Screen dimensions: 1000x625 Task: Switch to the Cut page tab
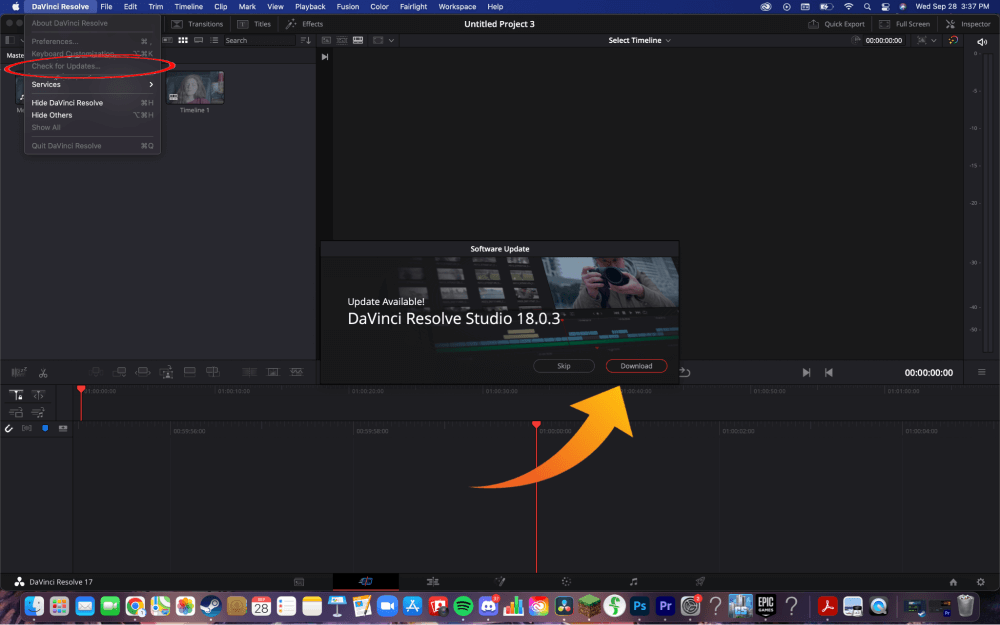[365, 582]
